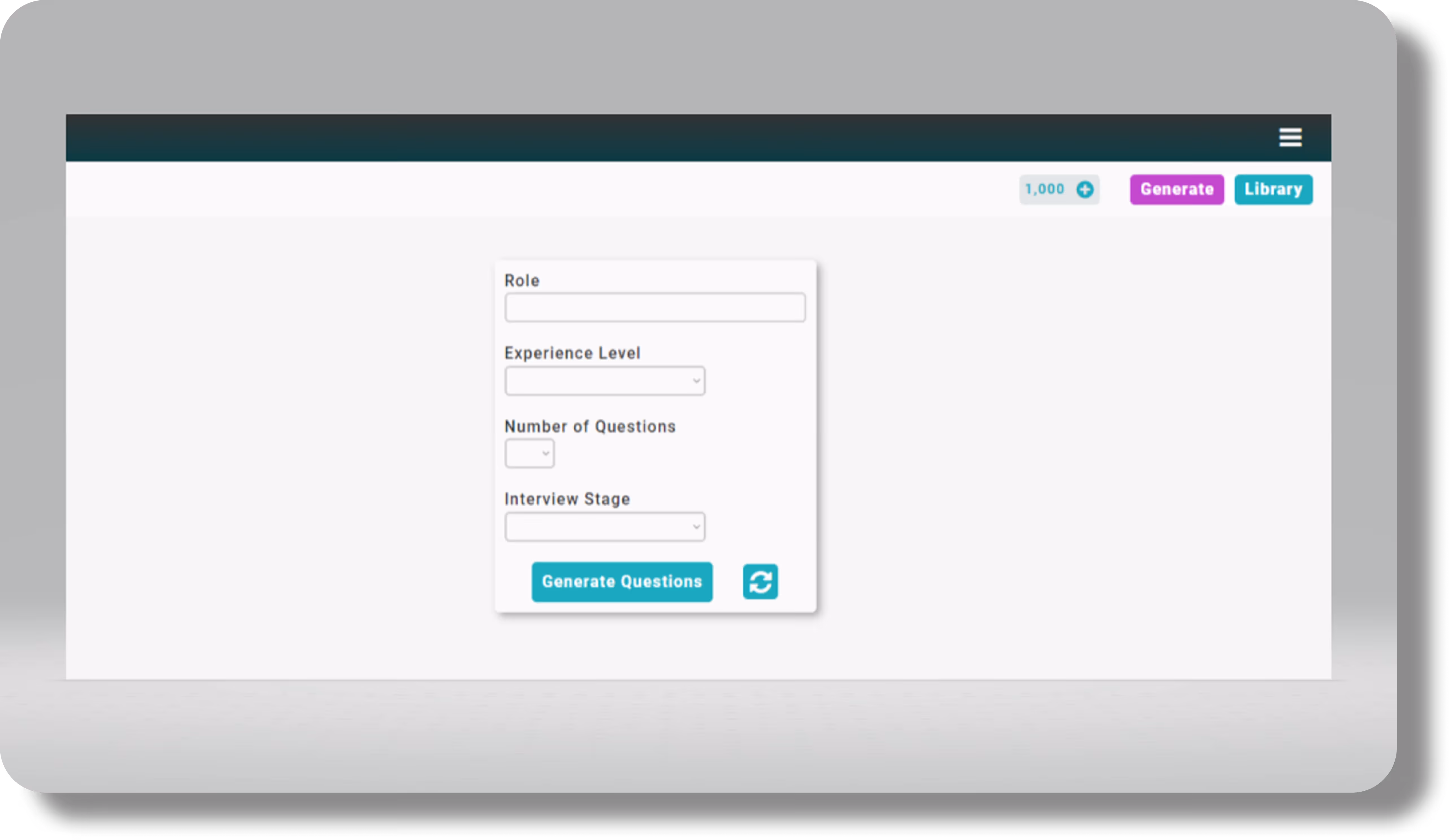1451x840 pixels.
Task: Click the Number of Questions chevron arrow
Action: (545, 453)
